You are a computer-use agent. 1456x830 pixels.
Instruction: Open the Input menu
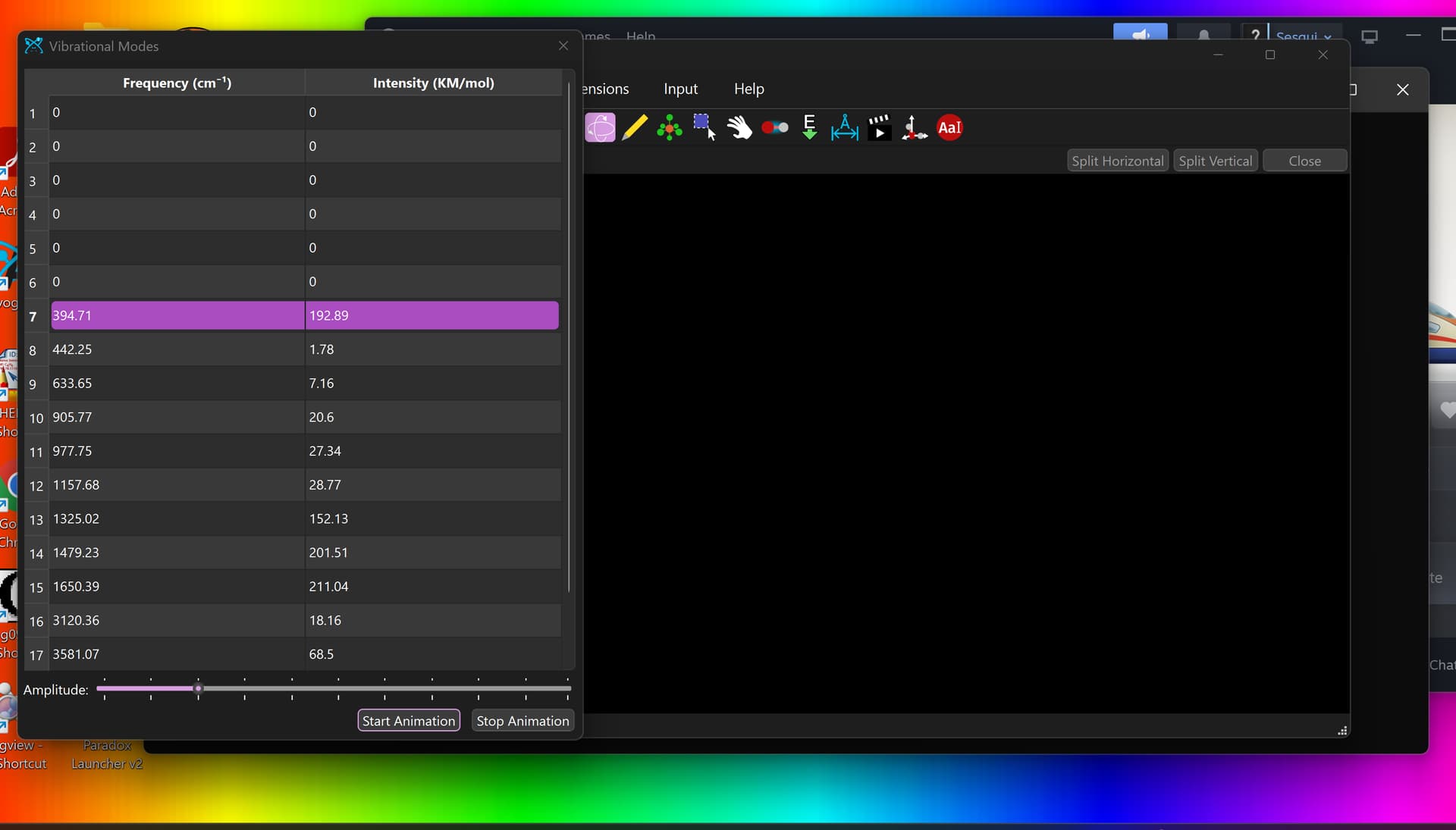pyautogui.click(x=680, y=89)
